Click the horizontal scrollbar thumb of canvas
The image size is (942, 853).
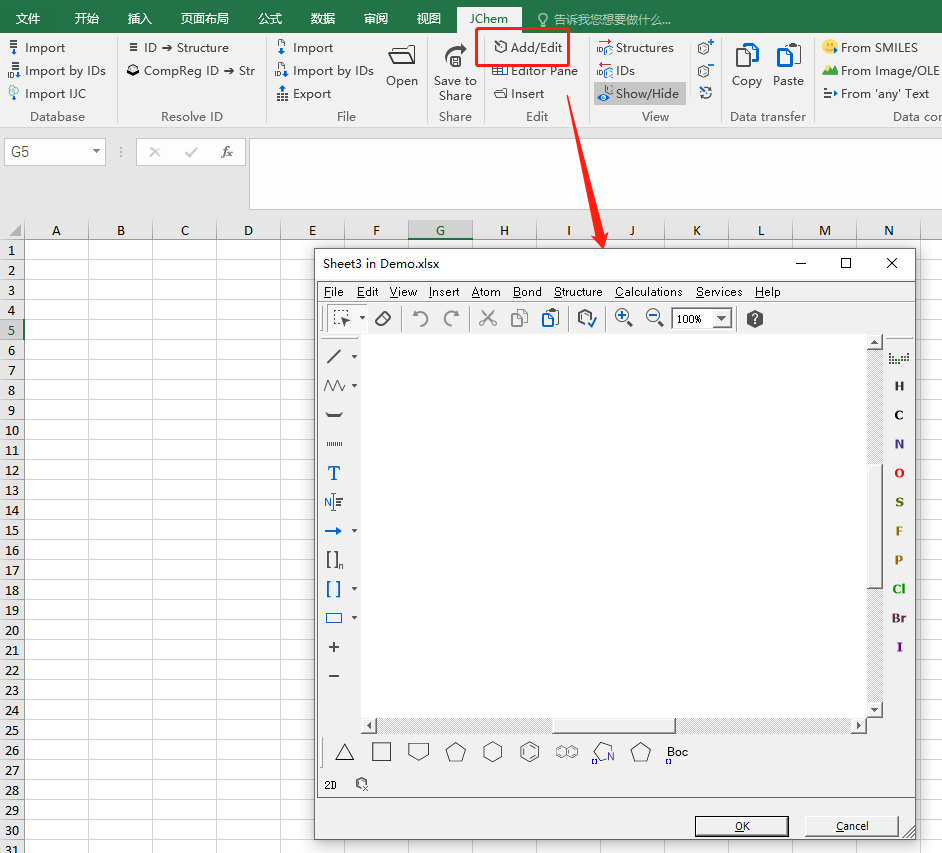coord(613,726)
